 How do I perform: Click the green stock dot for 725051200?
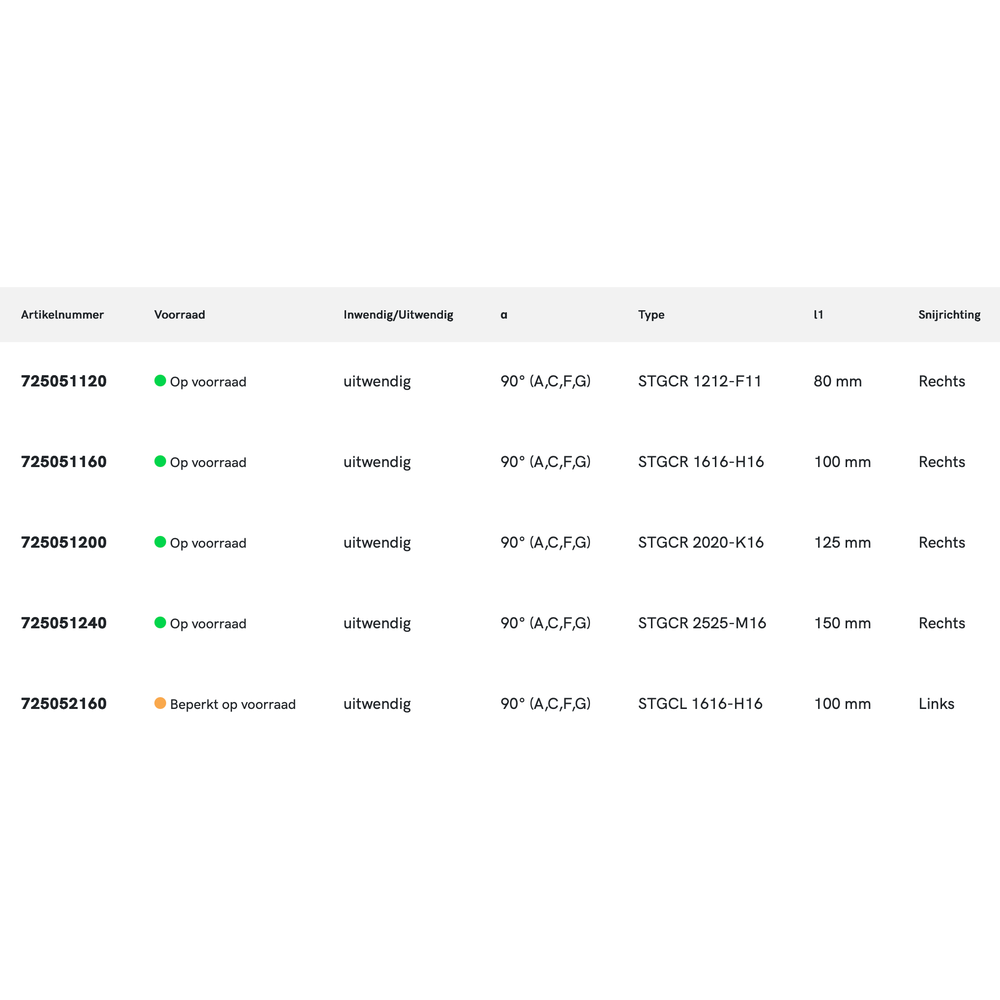pos(160,542)
